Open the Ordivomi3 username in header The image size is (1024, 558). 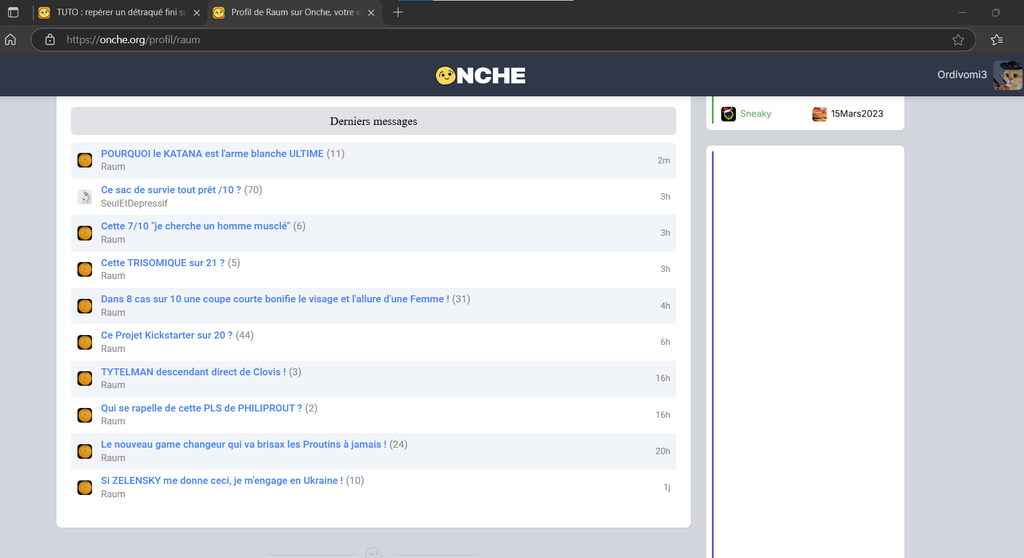coord(962,74)
